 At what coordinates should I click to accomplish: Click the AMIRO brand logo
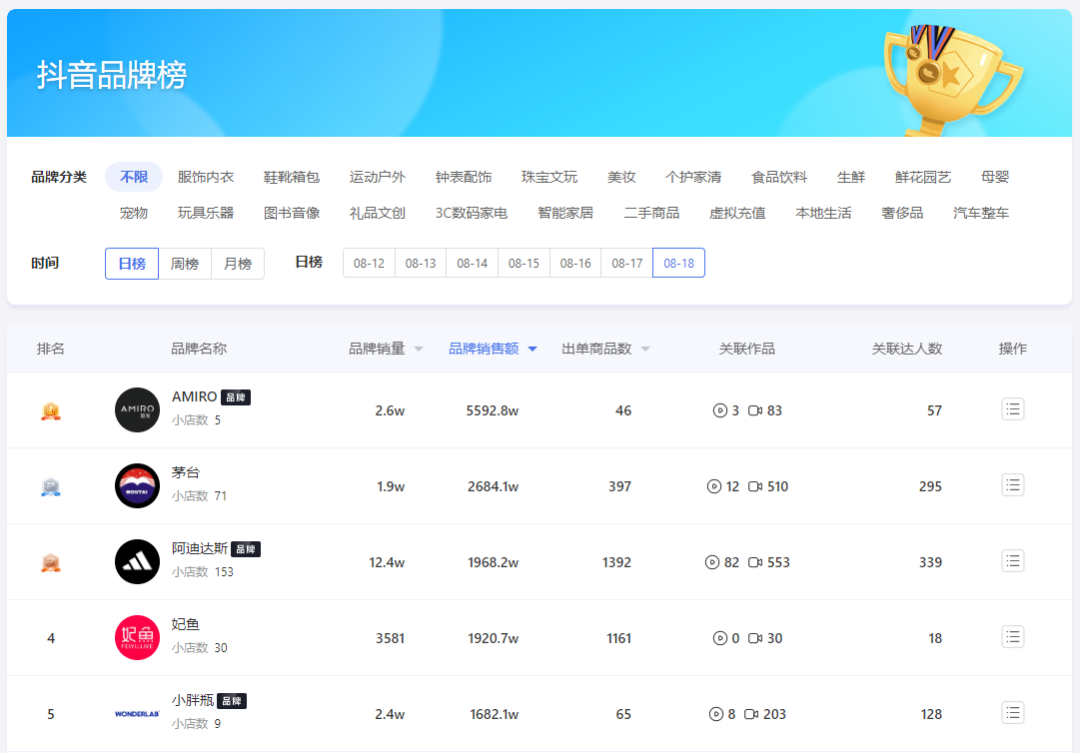137,410
